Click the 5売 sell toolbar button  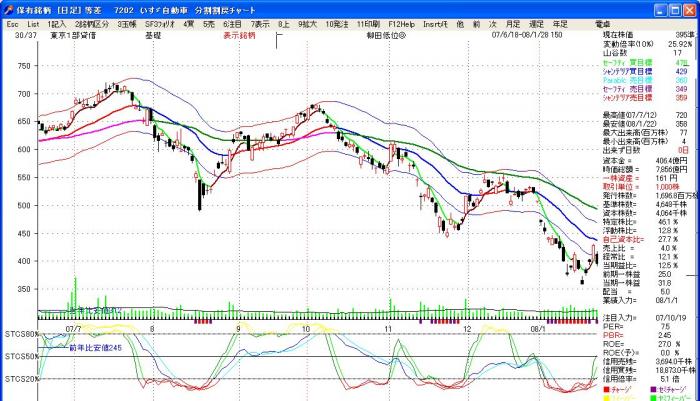tap(208, 23)
